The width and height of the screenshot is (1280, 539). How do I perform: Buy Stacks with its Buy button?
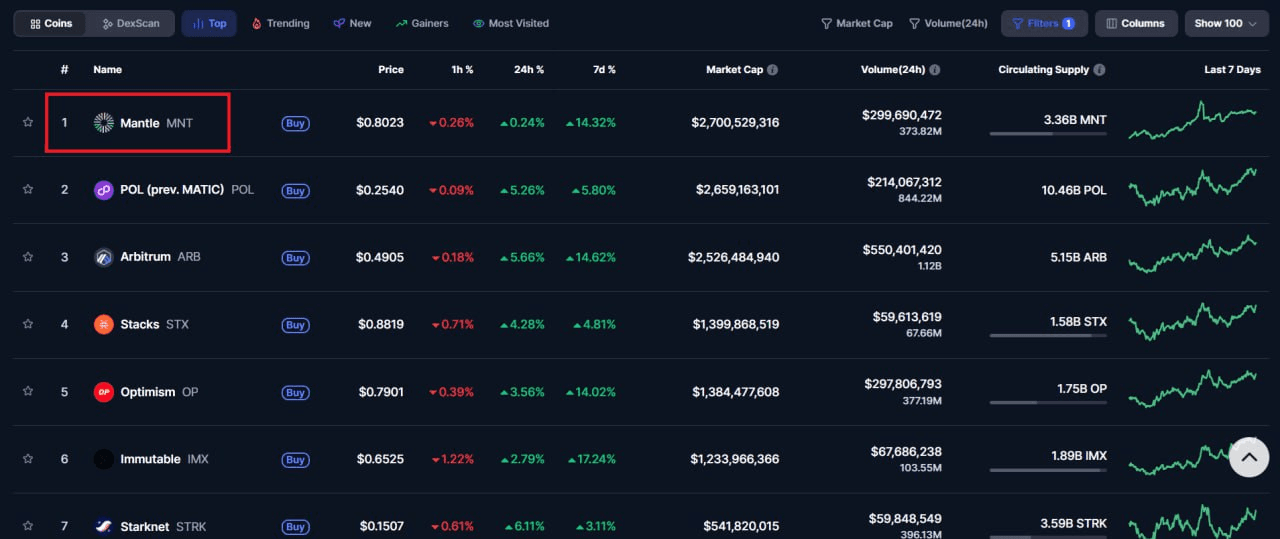(295, 324)
